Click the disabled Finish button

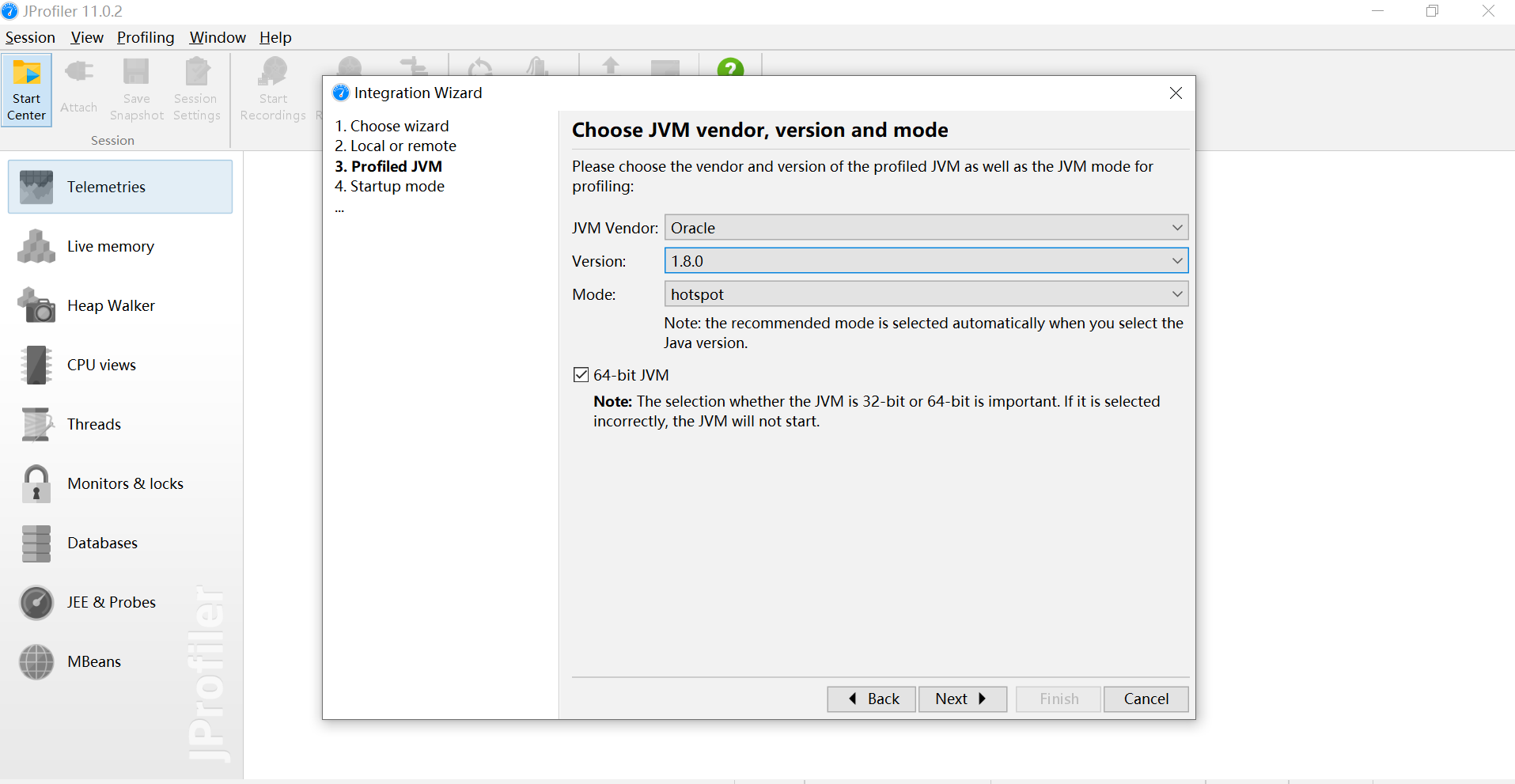(x=1059, y=699)
